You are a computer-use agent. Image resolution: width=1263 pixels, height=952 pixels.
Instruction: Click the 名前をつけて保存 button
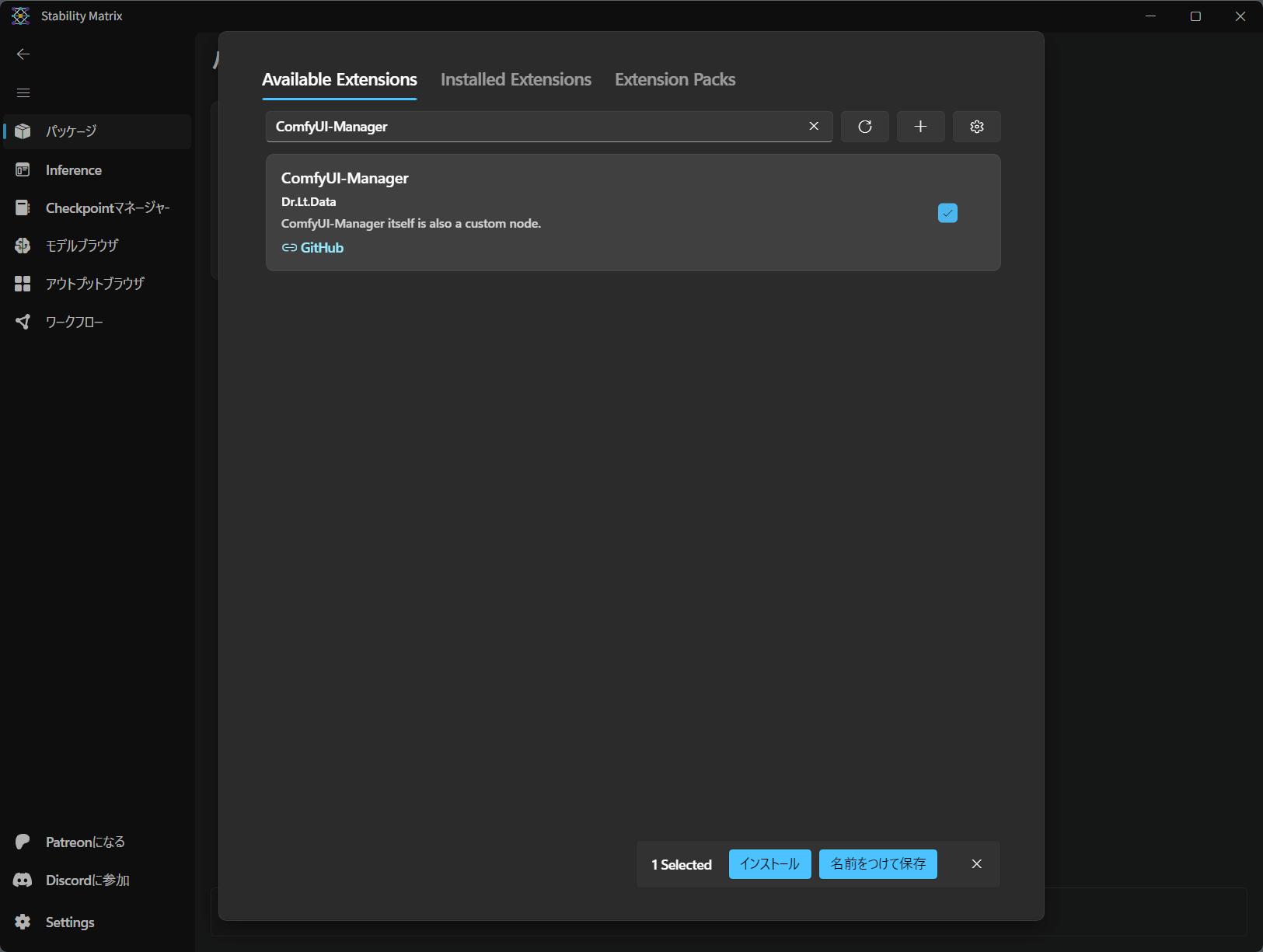[x=877, y=864]
